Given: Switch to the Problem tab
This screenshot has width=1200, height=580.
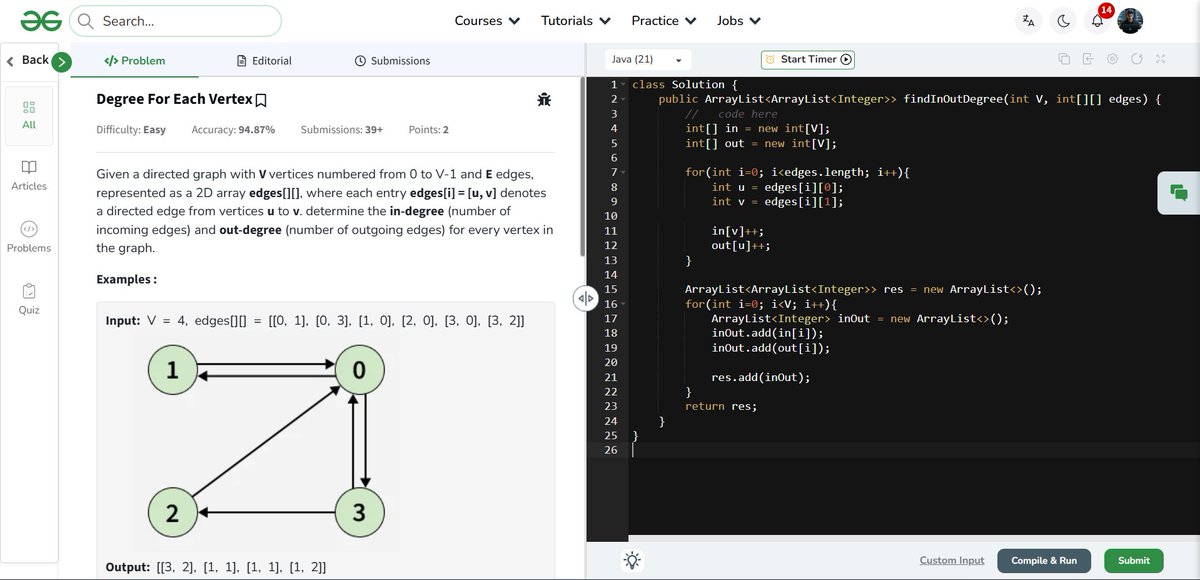Looking at the screenshot, I should tap(135, 60).
